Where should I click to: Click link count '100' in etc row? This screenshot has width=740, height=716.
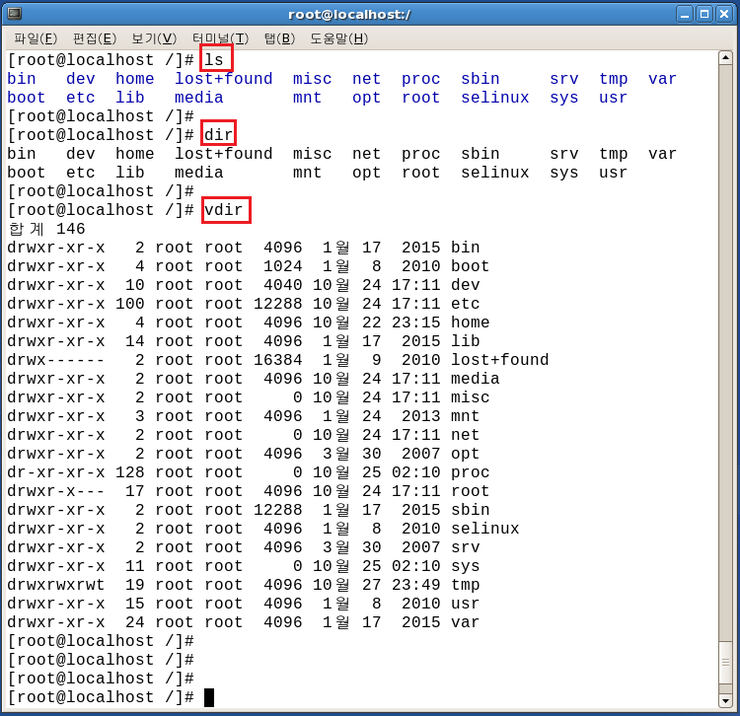pos(130,303)
